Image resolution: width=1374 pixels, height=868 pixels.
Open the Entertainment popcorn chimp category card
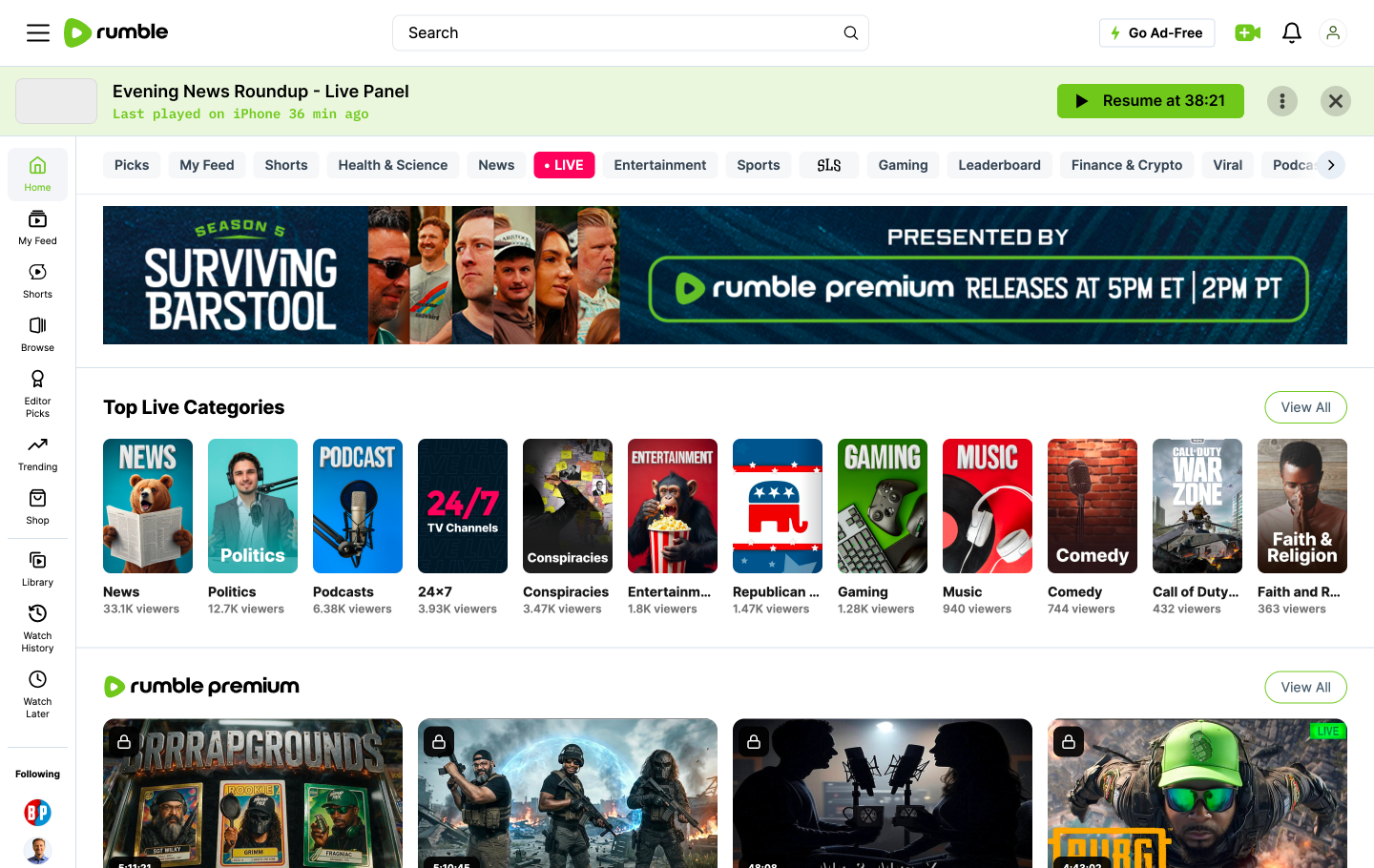[673, 506]
